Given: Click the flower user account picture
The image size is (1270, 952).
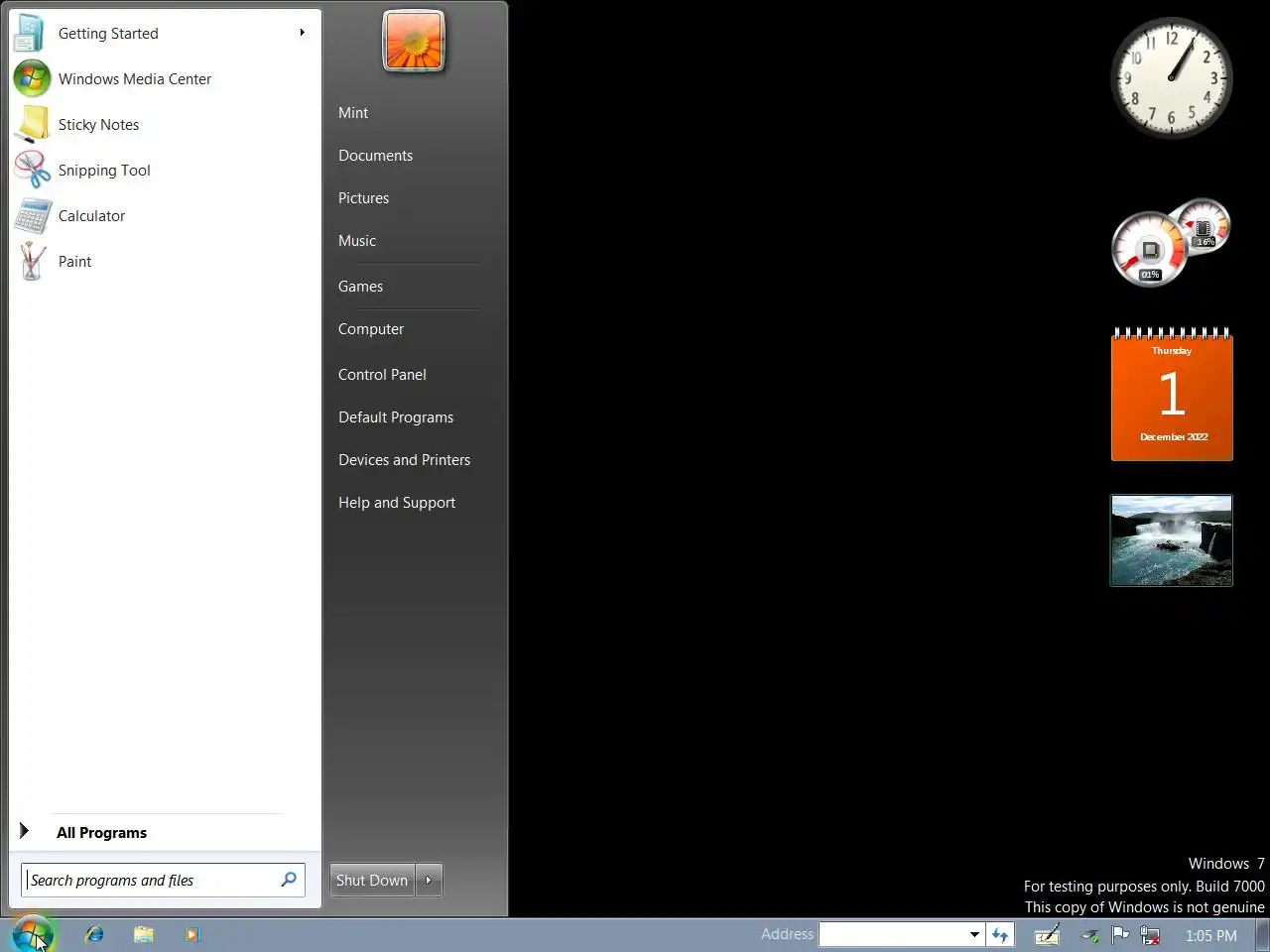Looking at the screenshot, I should click(x=414, y=42).
